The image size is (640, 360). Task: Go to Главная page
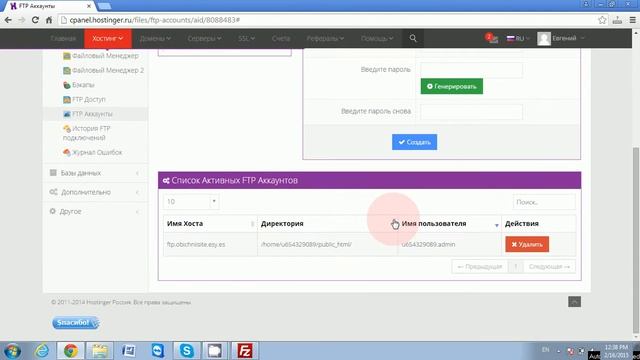coord(63,38)
